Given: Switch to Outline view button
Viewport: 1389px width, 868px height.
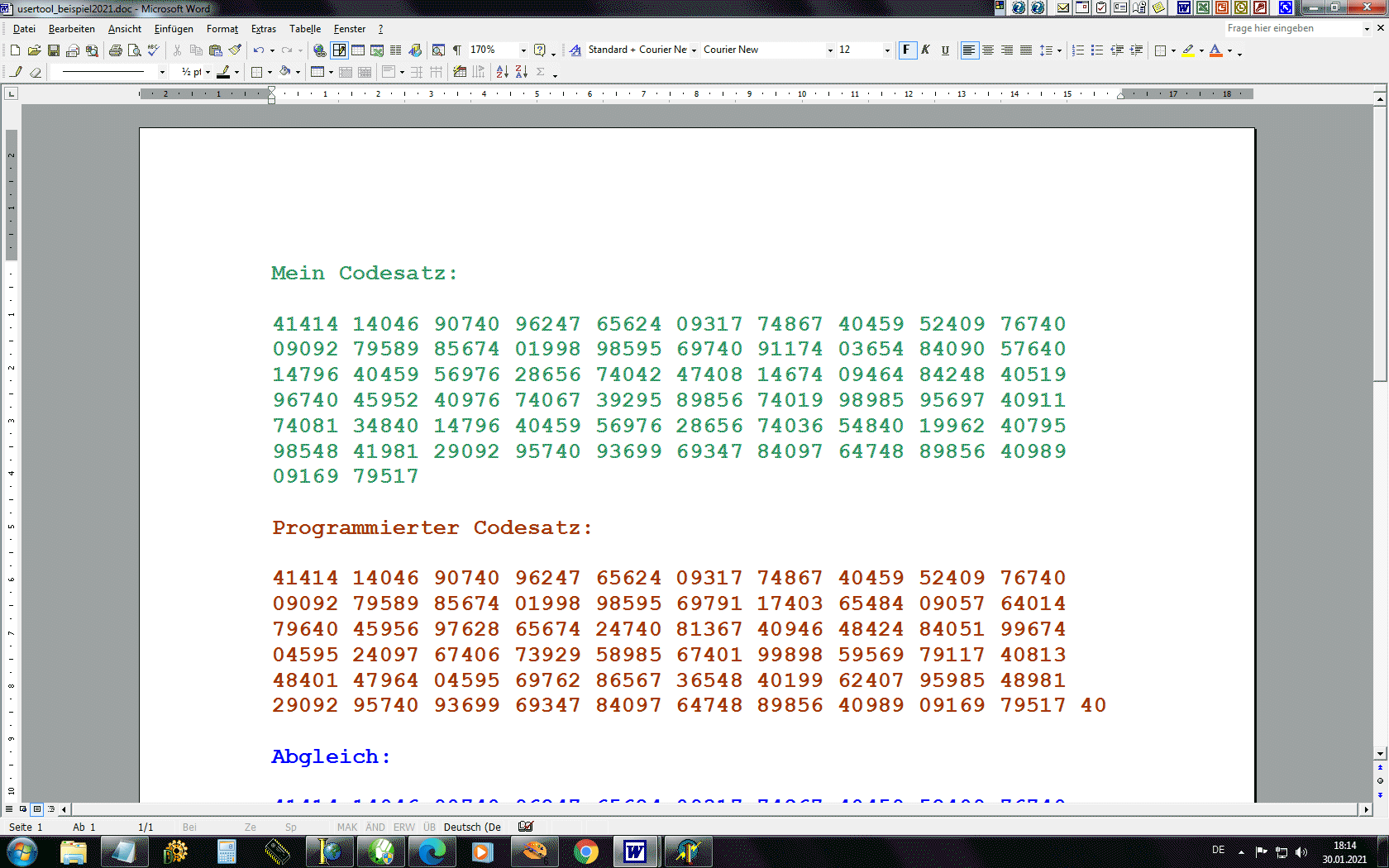Looking at the screenshot, I should coord(51,808).
